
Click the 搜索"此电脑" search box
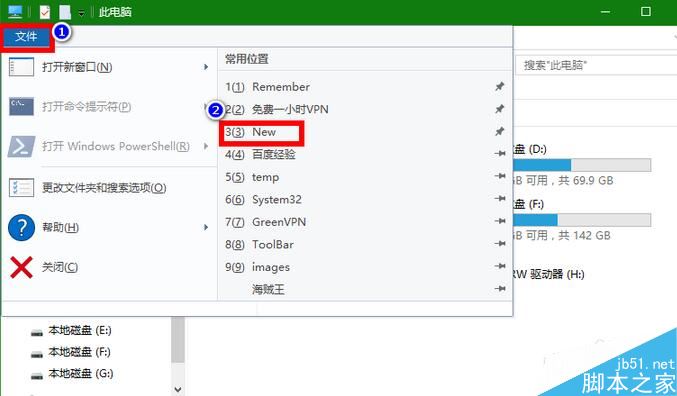point(596,66)
